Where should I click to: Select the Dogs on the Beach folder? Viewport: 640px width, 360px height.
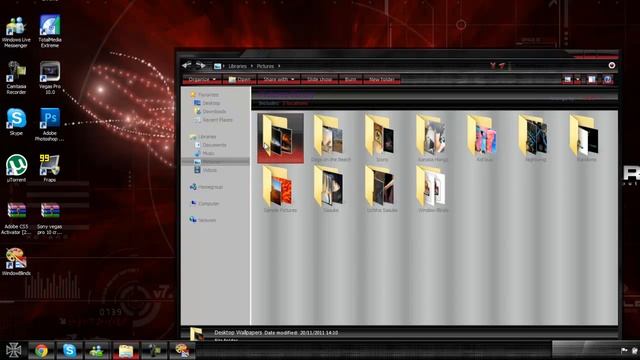pyautogui.click(x=331, y=138)
